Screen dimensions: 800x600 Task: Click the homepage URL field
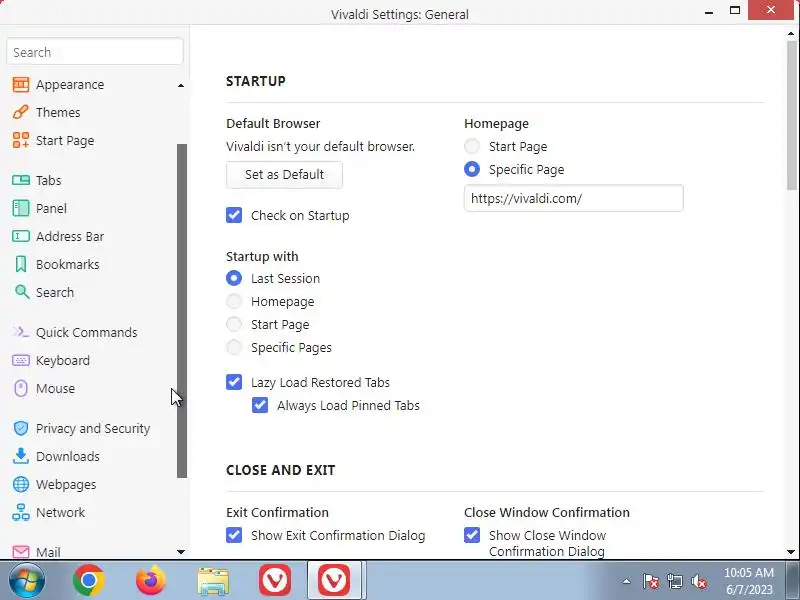point(573,198)
